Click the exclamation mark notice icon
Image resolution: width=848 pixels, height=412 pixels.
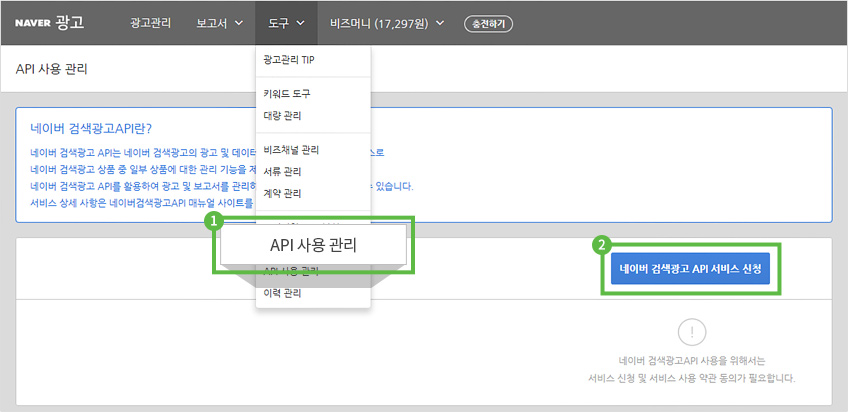(x=692, y=332)
